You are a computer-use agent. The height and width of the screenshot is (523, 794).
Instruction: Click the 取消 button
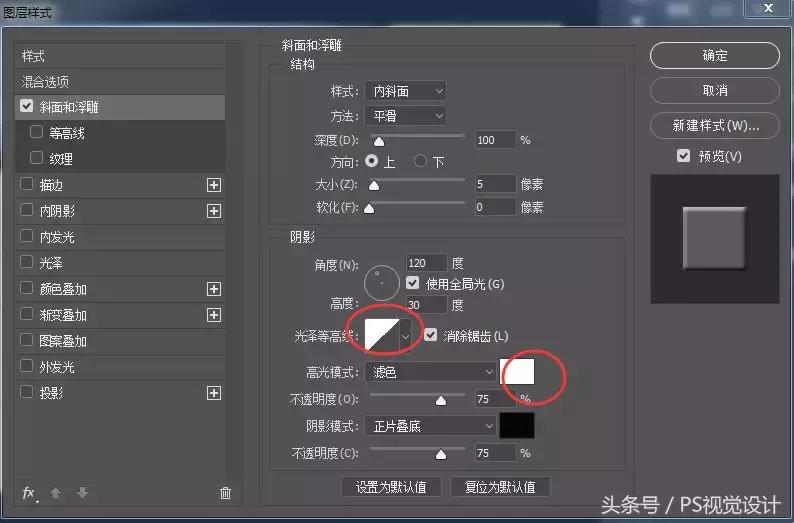click(714, 91)
